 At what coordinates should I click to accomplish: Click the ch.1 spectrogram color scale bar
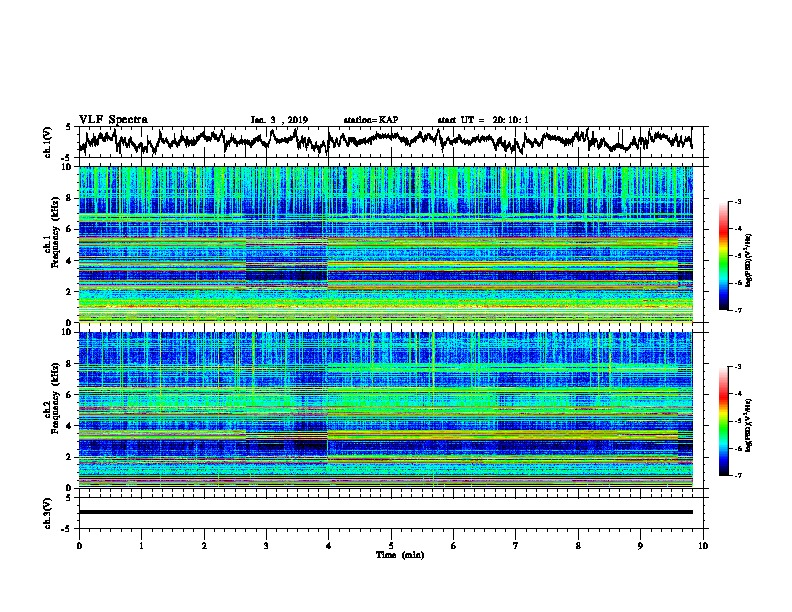723,256
